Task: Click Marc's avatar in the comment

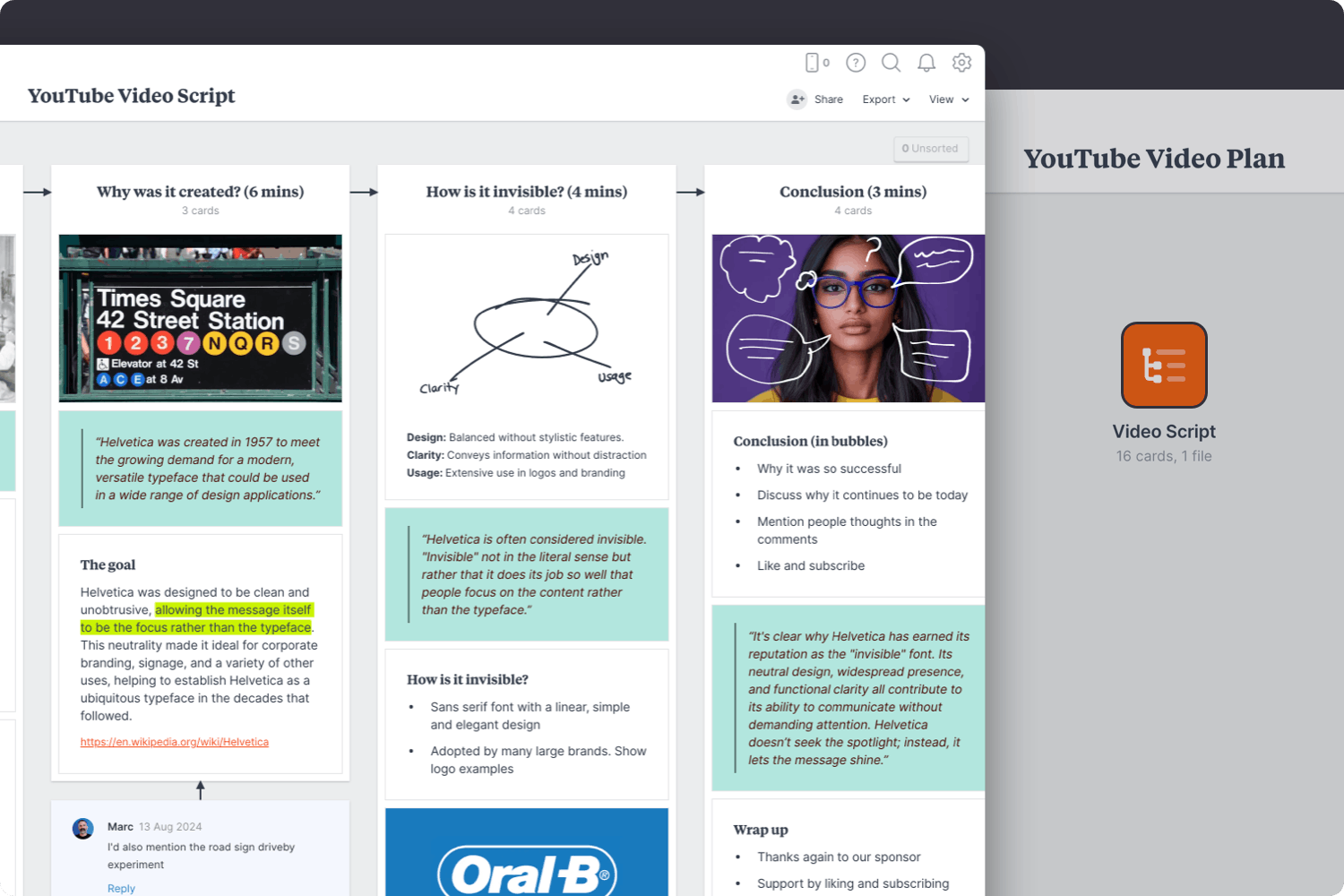Action: (83, 828)
